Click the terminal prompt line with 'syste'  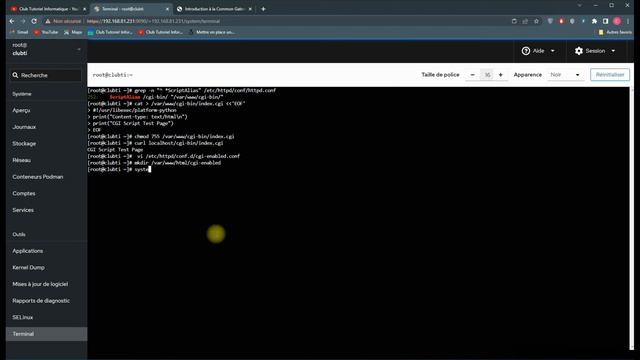119,169
